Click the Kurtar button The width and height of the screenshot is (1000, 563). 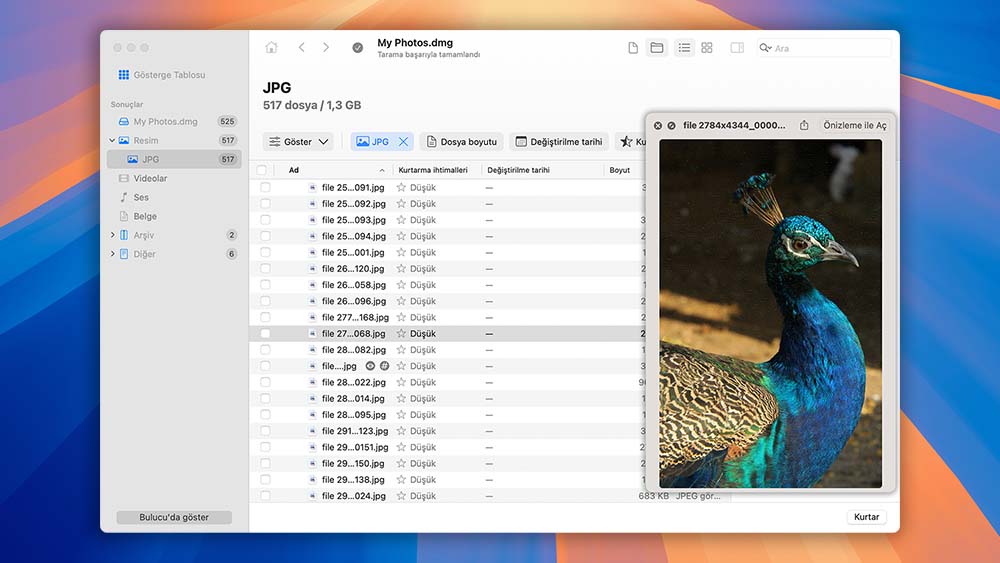pos(867,517)
